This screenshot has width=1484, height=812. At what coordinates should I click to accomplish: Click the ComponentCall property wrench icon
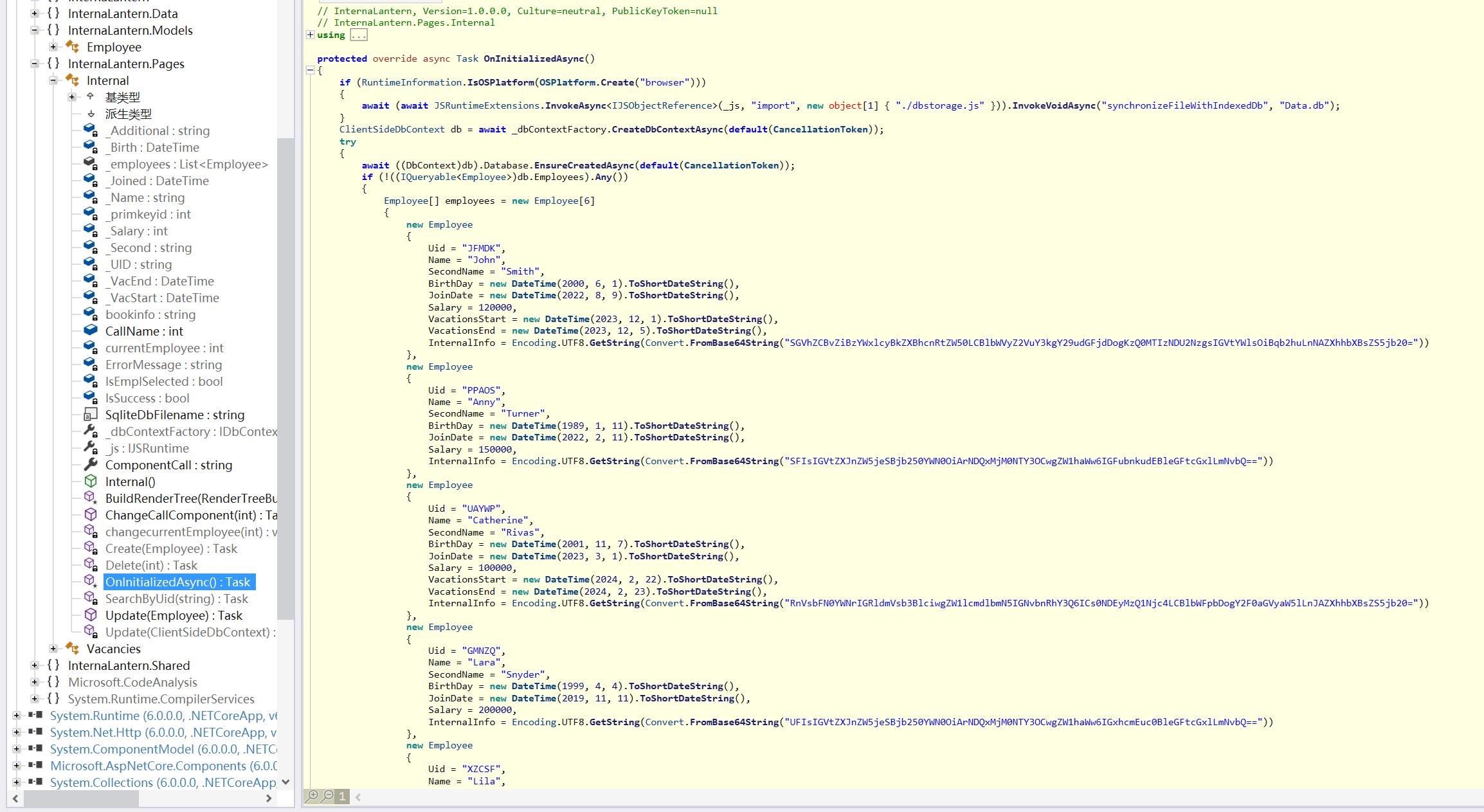tap(91, 464)
